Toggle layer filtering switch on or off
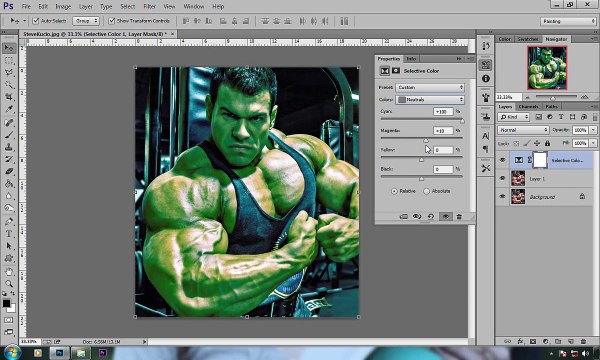This screenshot has height=360, width=600. 595,117
